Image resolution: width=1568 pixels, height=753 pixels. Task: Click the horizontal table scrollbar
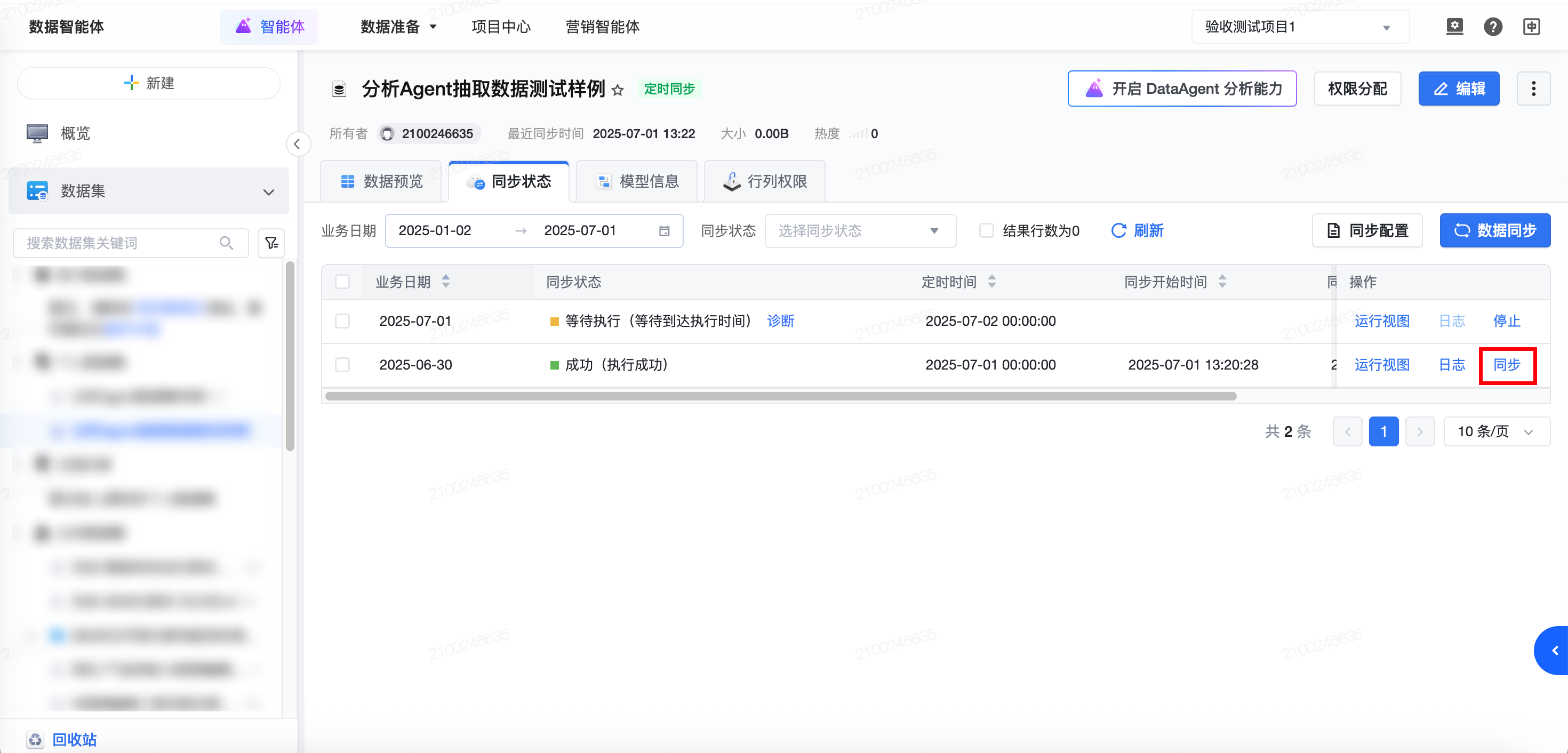point(780,396)
